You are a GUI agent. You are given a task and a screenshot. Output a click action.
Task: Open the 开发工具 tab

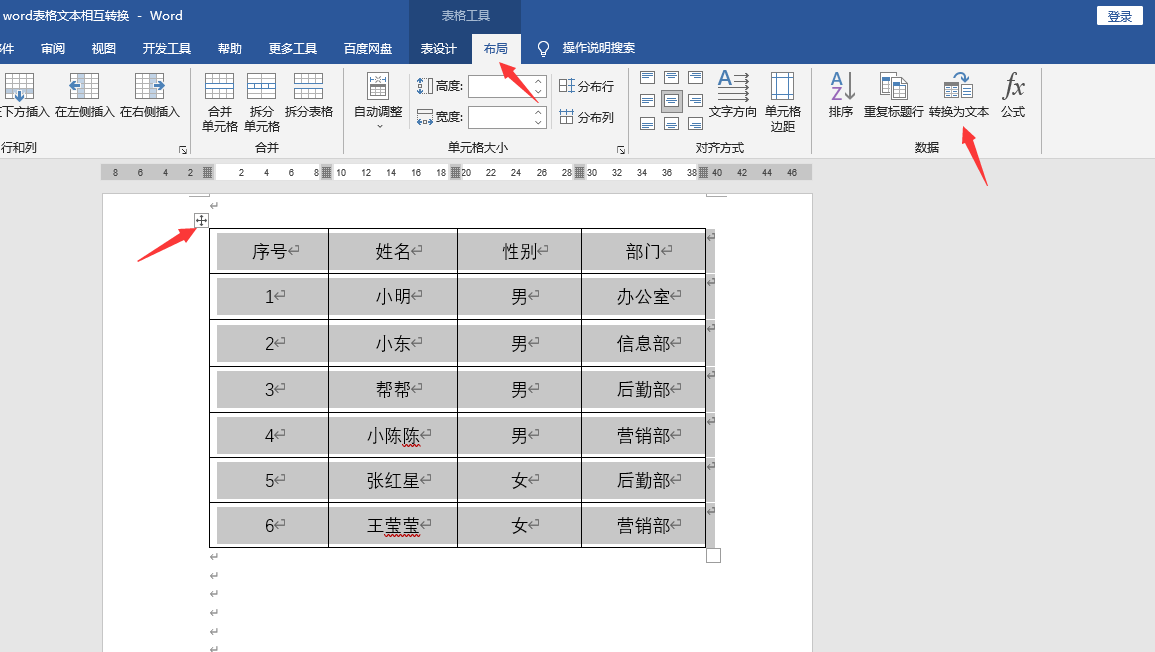pyautogui.click(x=166, y=49)
